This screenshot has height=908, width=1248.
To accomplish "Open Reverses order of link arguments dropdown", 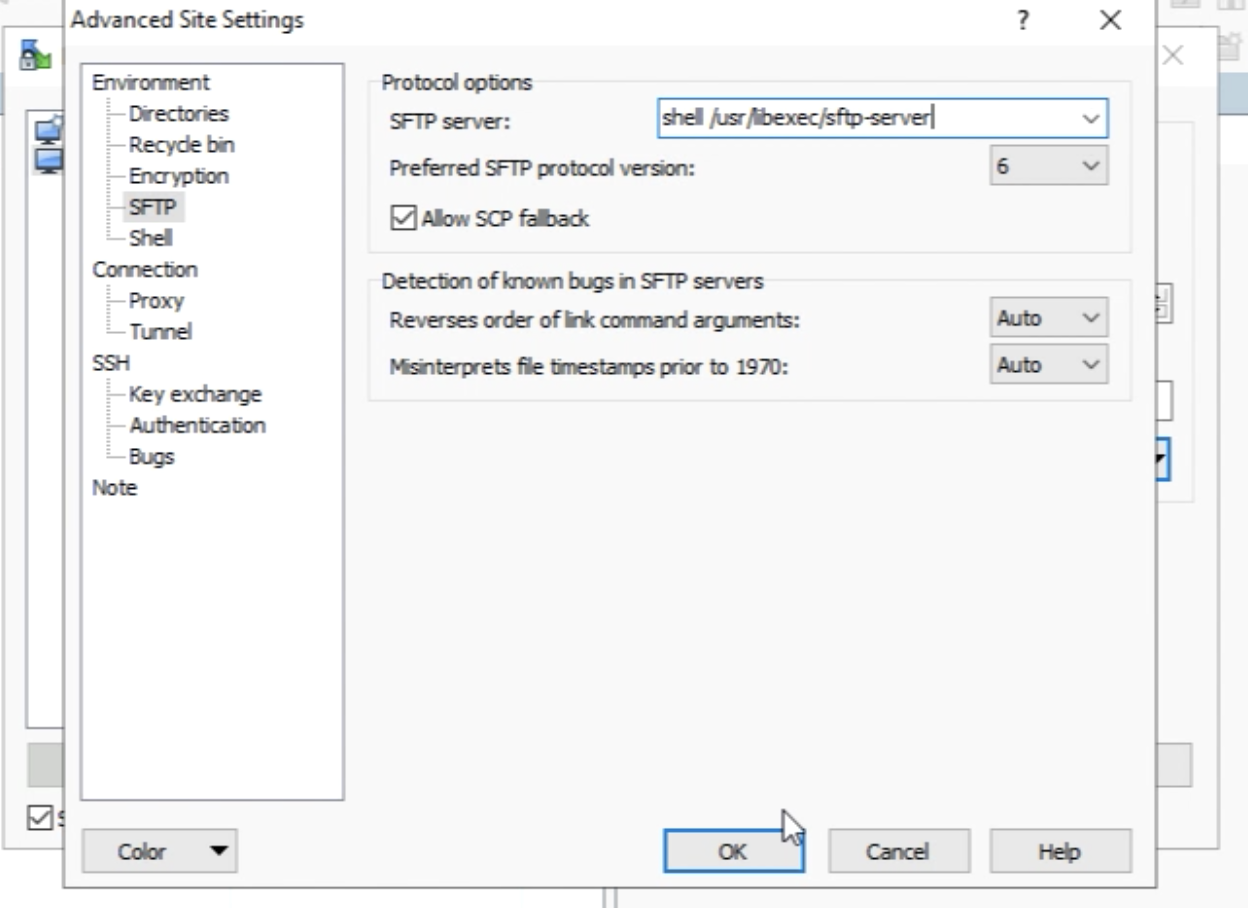I will pos(1090,318).
